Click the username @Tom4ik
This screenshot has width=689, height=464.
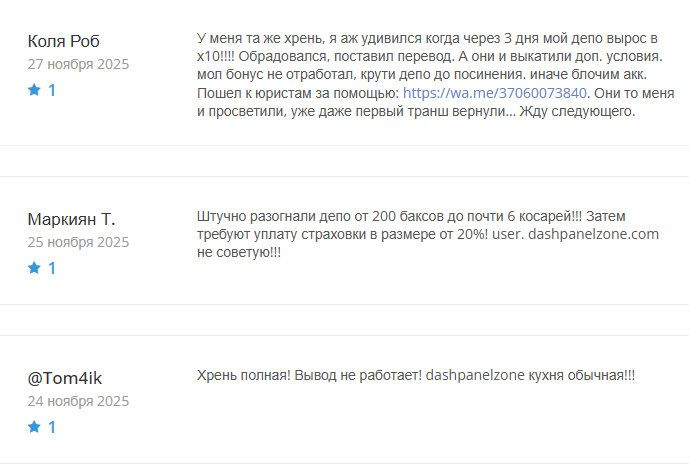pos(66,378)
